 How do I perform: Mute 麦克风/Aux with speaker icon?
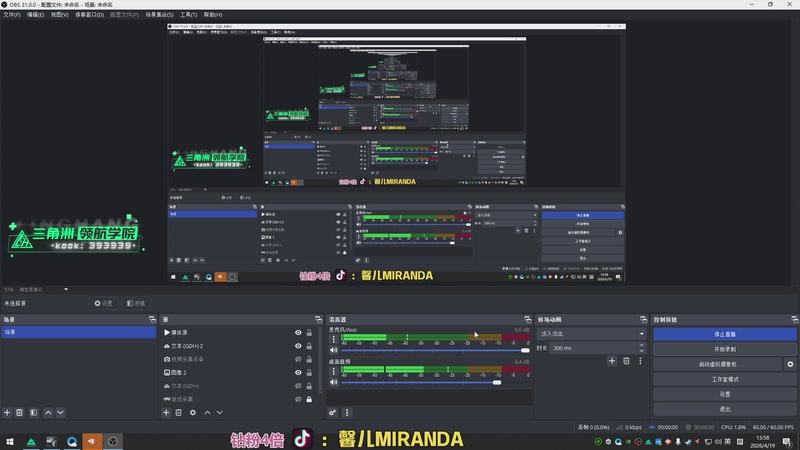tap(334, 350)
